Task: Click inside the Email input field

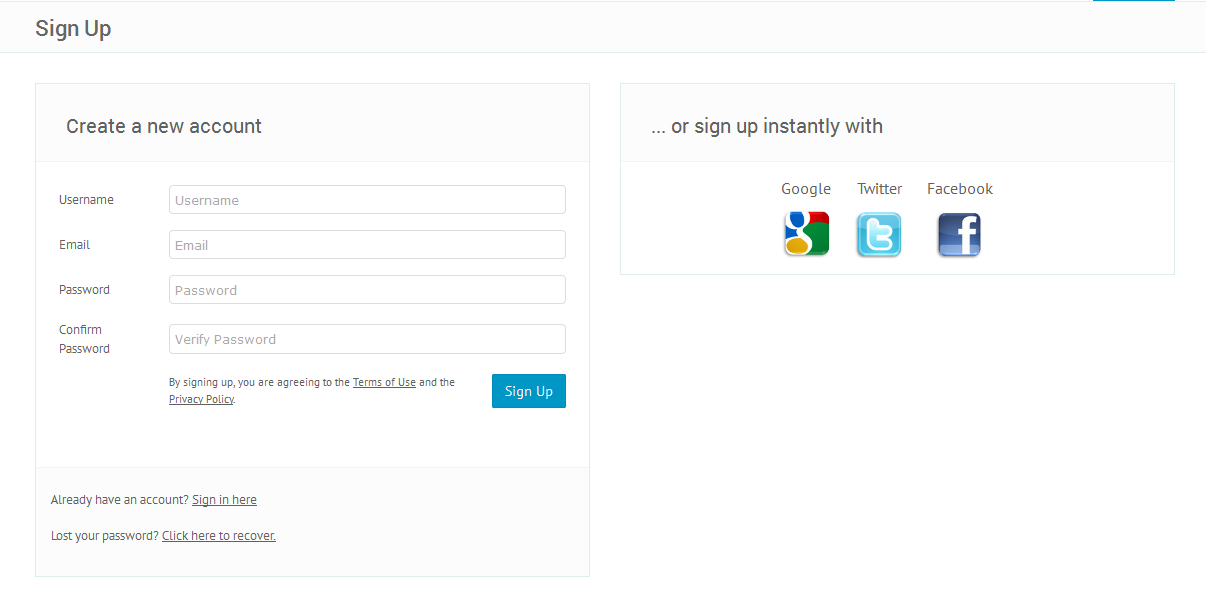Action: [x=367, y=244]
